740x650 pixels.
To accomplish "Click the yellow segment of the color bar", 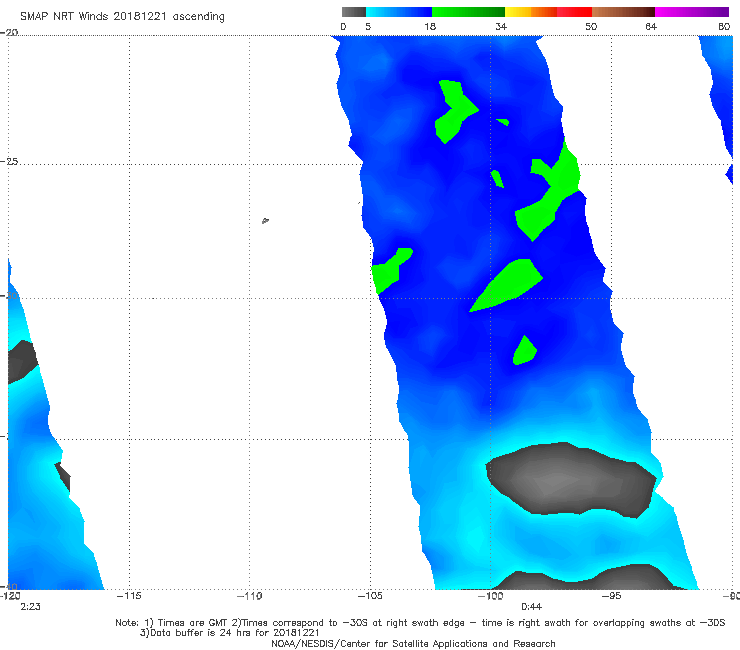I will pyautogui.click(x=518, y=12).
